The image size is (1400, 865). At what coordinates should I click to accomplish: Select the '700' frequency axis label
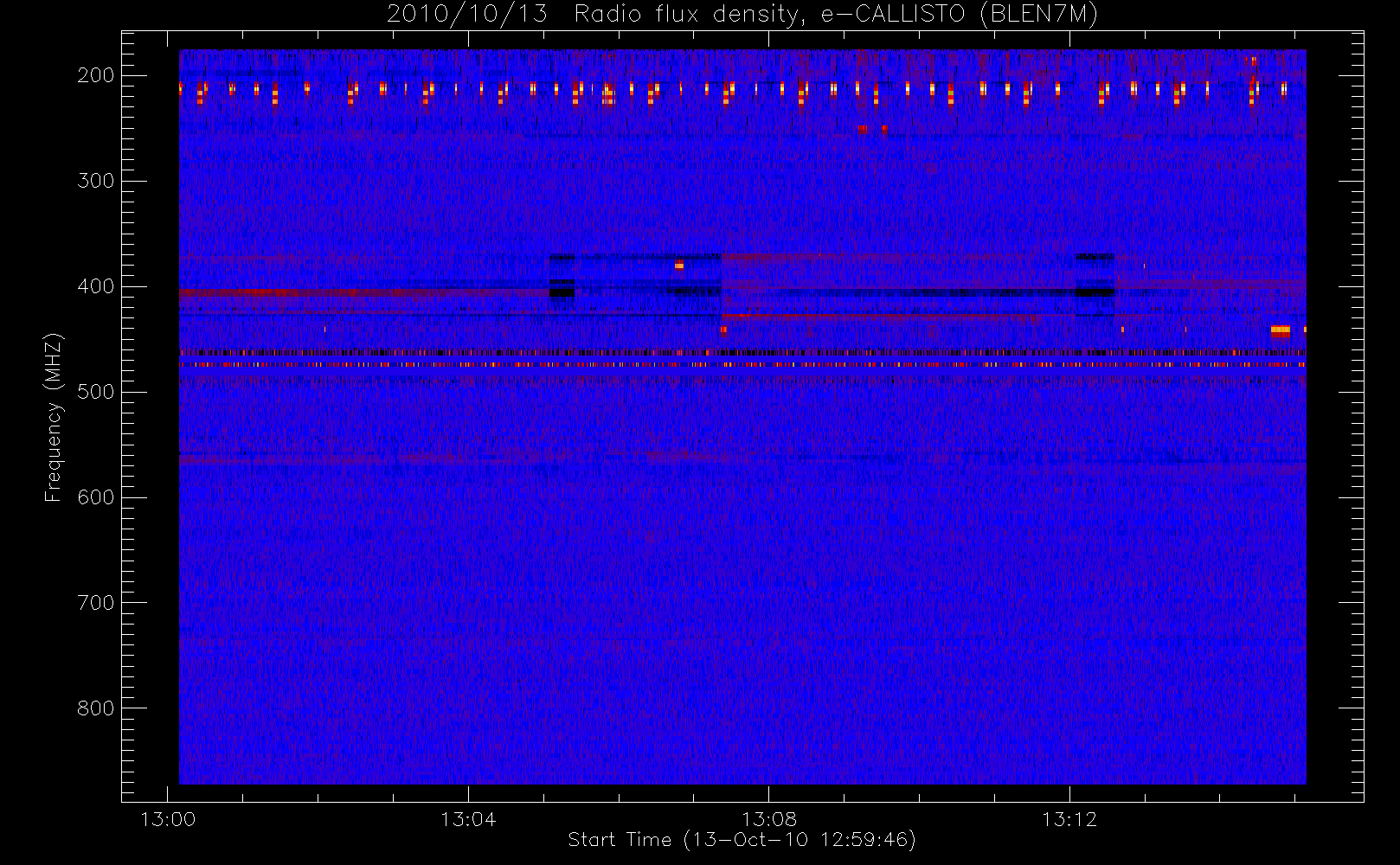click(95, 603)
